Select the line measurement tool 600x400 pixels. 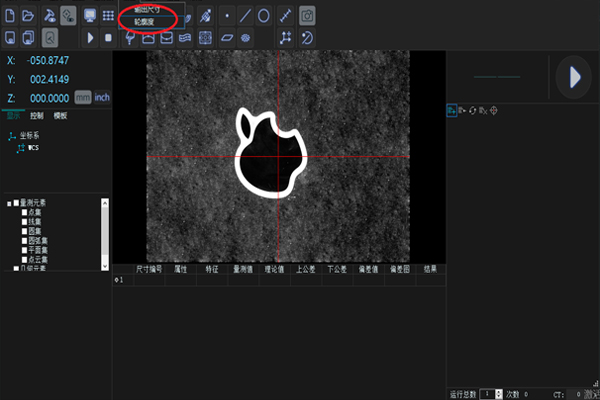click(x=245, y=16)
